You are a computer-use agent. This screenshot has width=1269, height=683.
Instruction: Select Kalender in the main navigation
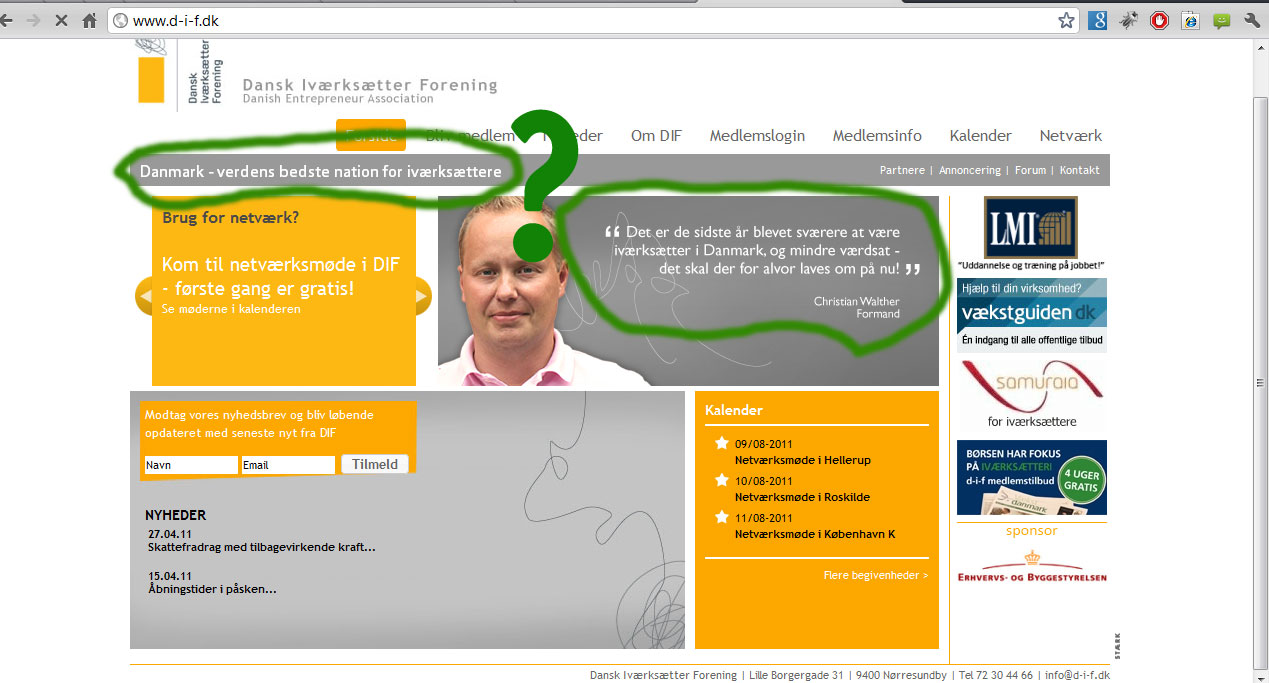click(x=980, y=136)
